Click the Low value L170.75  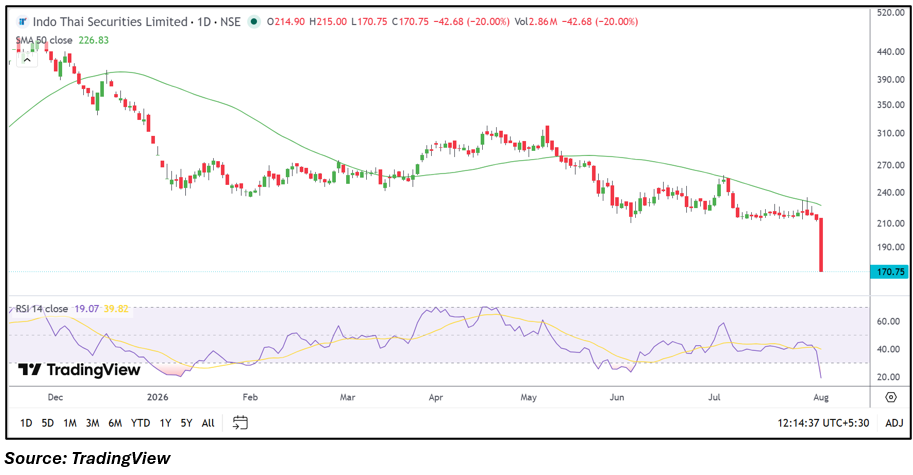[369, 22]
